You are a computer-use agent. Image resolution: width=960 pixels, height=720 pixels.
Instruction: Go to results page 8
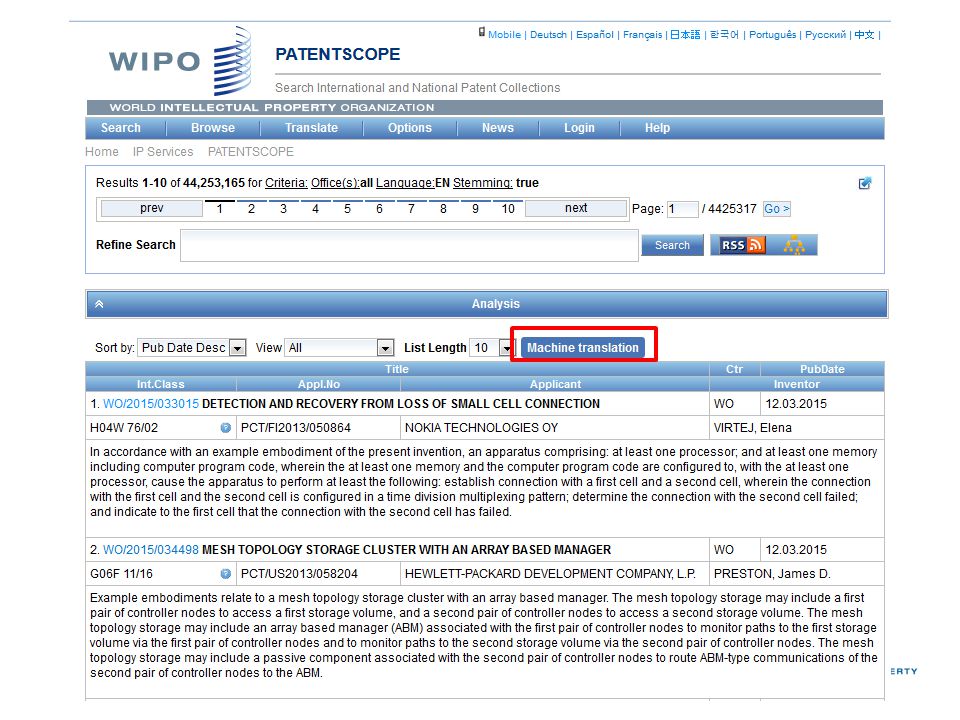[x=443, y=209]
